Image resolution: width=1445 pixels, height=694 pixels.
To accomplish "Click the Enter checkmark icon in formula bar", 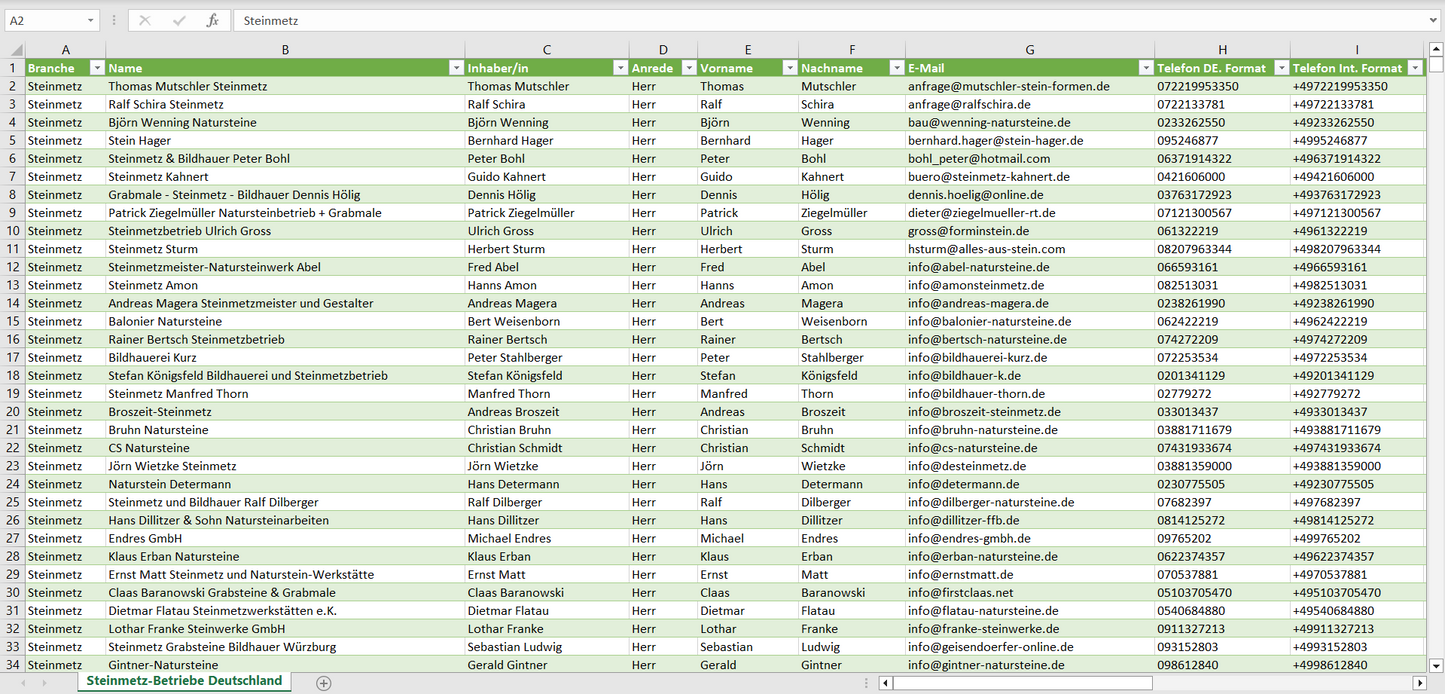I will click(x=179, y=20).
